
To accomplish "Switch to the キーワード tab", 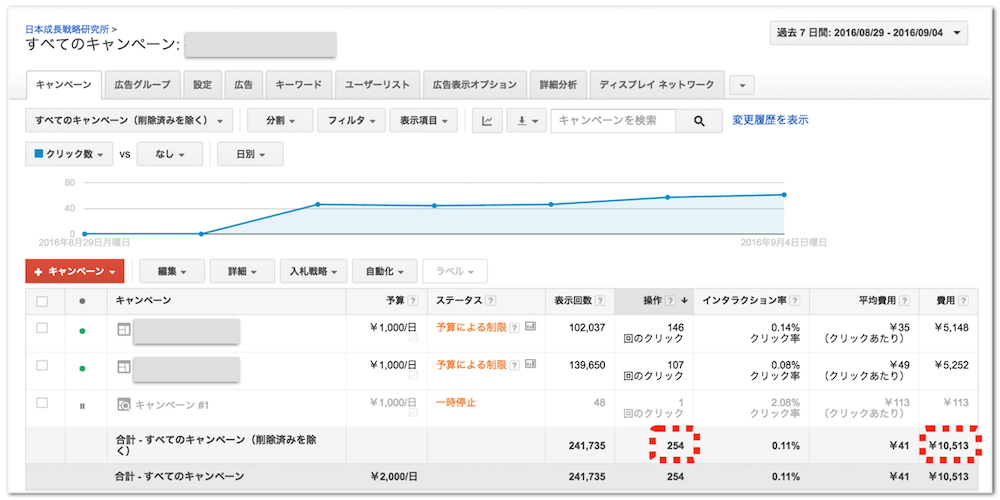I will [298, 85].
